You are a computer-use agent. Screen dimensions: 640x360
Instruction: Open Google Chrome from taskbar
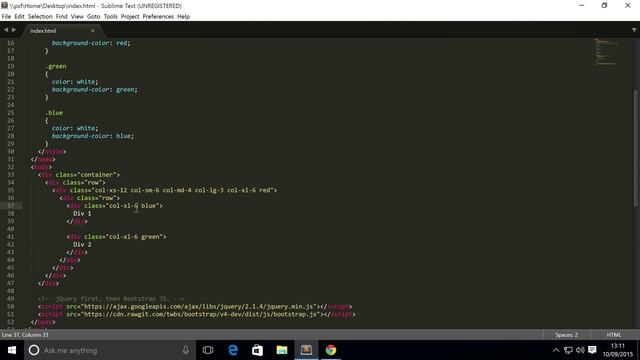click(x=331, y=350)
